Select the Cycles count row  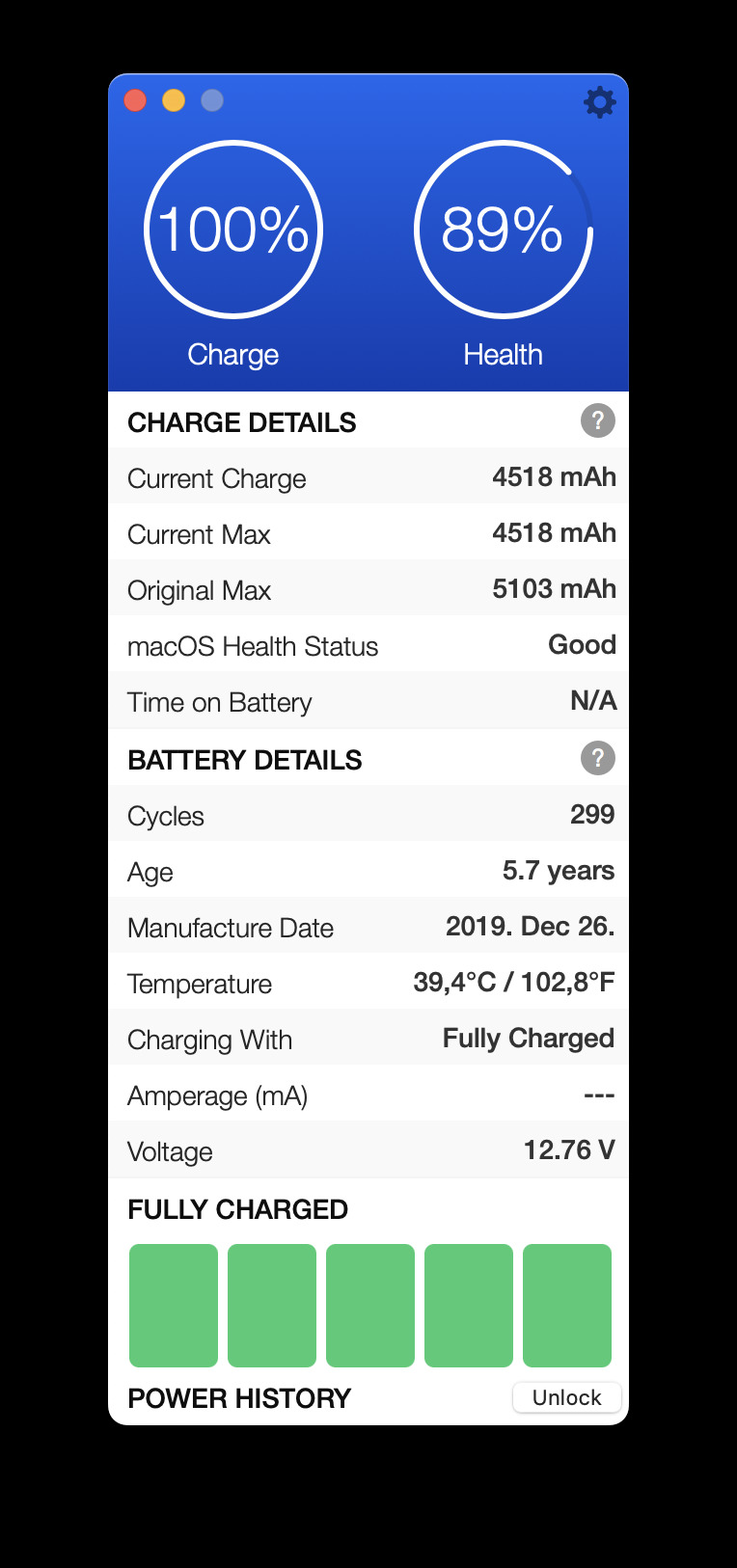(x=368, y=815)
